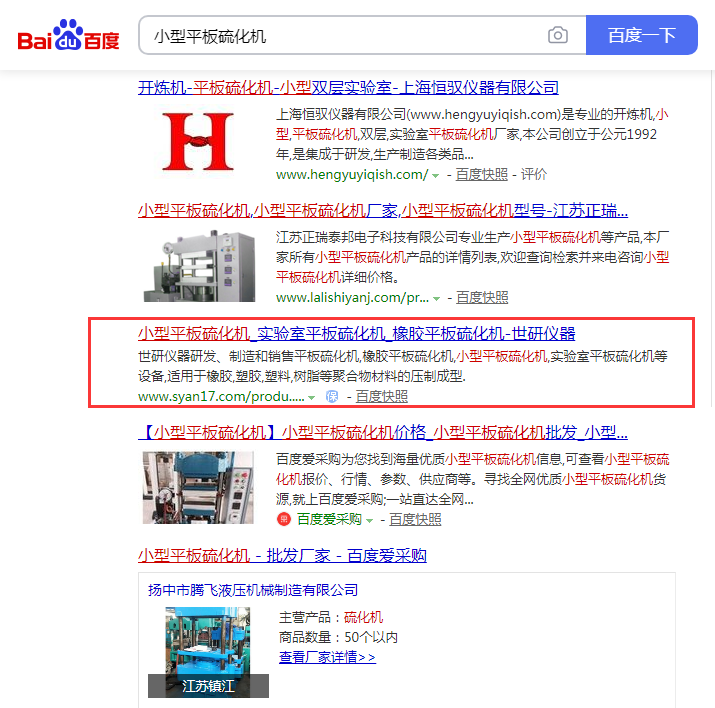The image size is (715, 708).
Task: Click the Baidu logo
Action: click(68, 37)
